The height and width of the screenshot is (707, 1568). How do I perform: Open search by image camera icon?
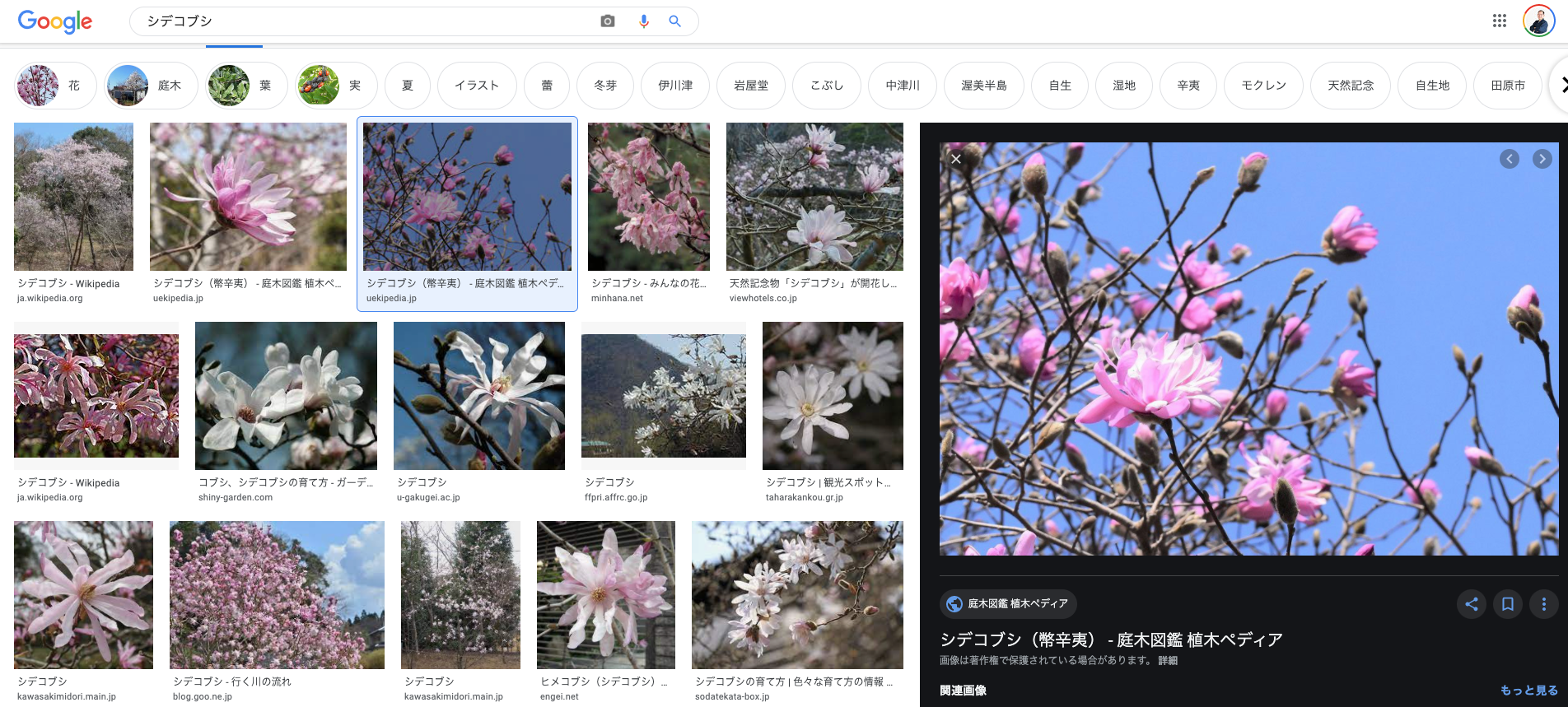[x=608, y=21]
